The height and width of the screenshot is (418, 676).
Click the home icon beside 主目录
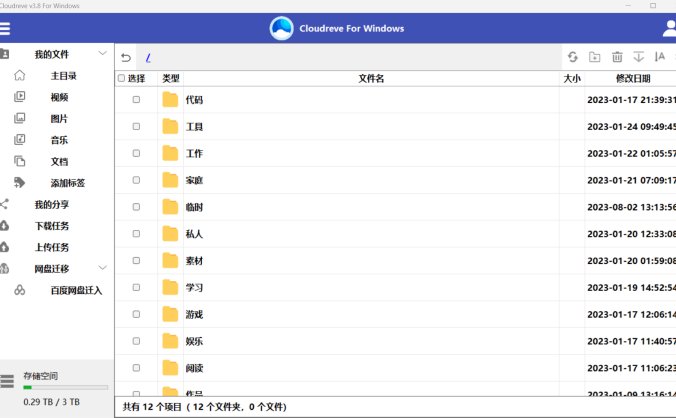point(19,75)
